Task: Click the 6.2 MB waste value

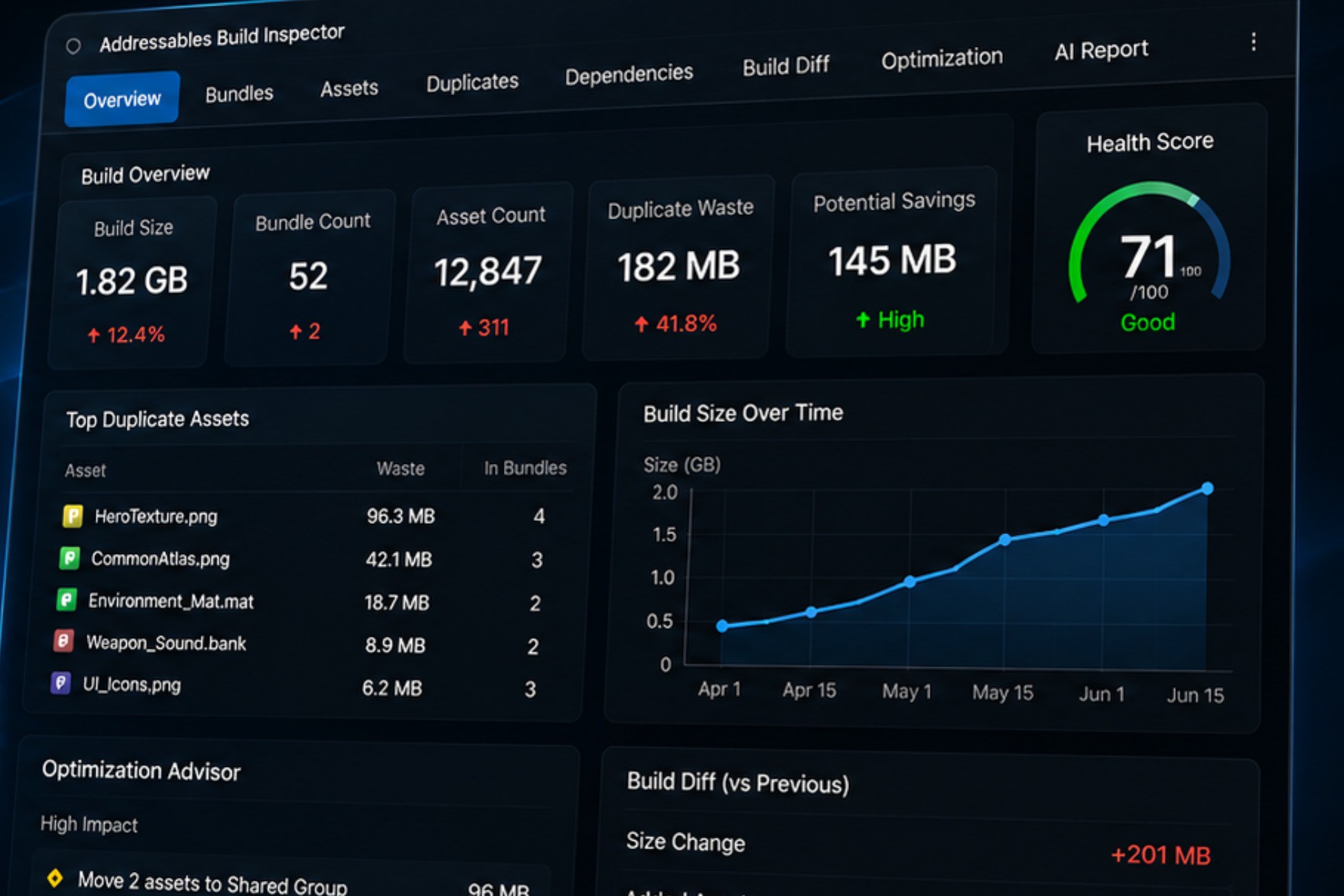Action: [391, 688]
